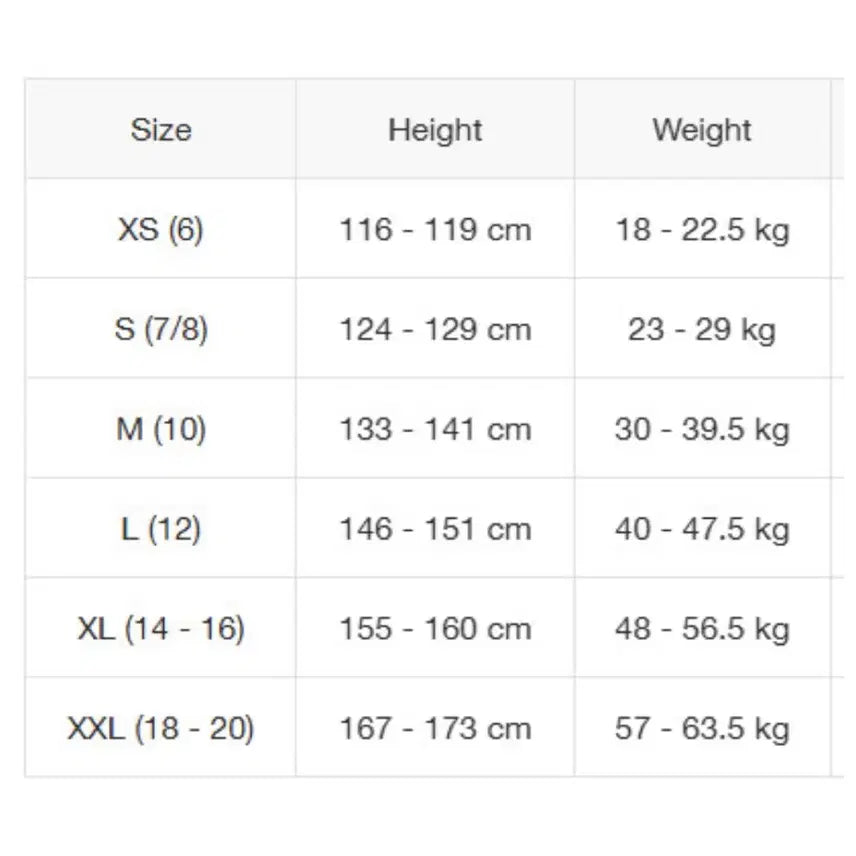Click the 18 - 22.5 kg weight cell
856x856 pixels.
click(x=702, y=230)
